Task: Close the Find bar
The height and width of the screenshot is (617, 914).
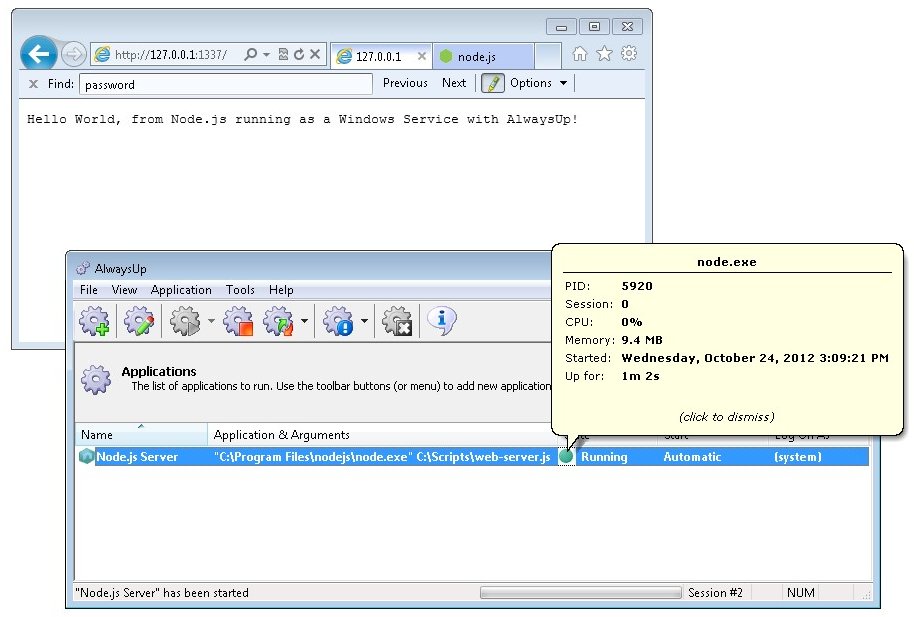Action: (33, 84)
